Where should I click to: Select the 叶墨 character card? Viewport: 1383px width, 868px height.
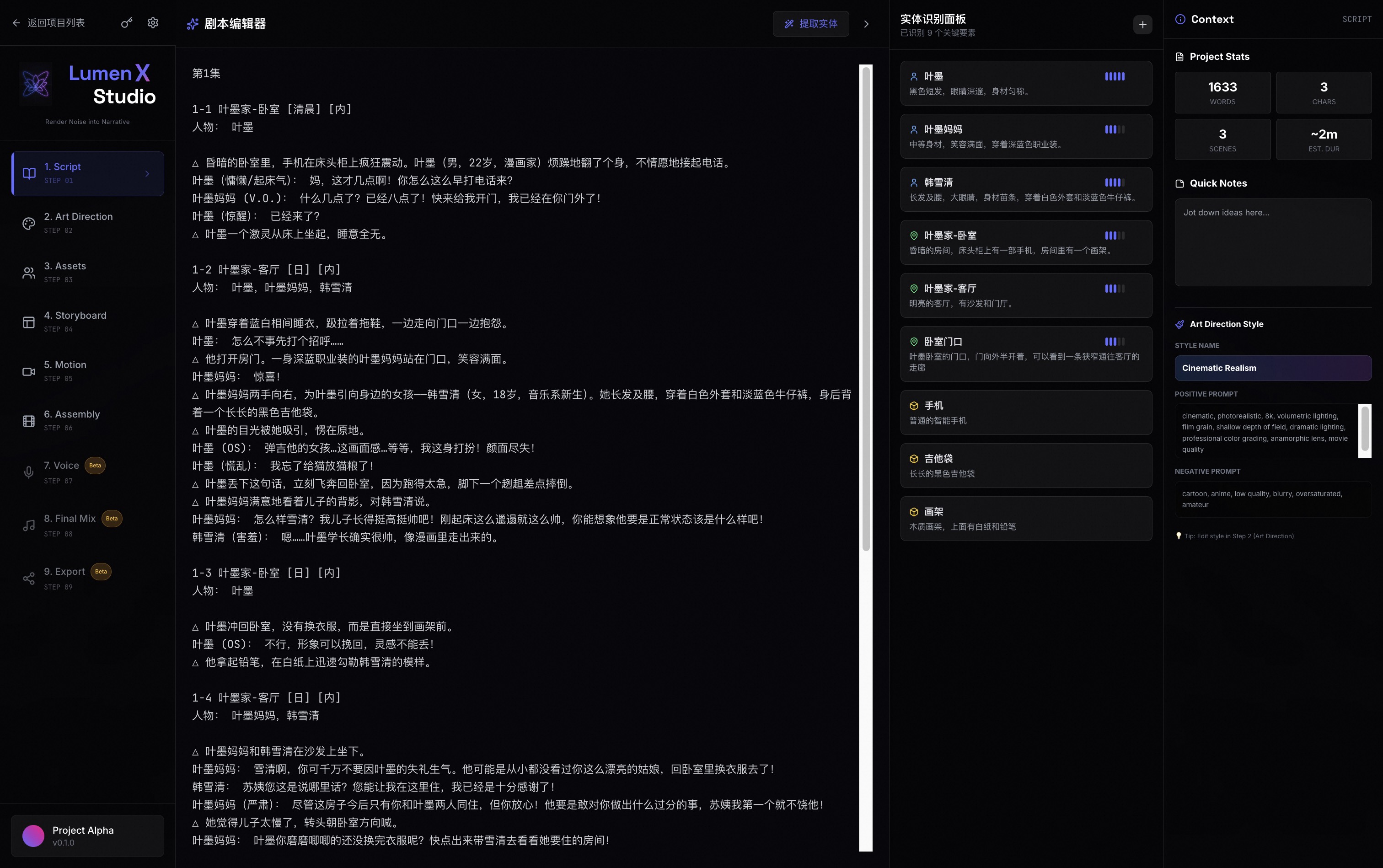click(x=1026, y=83)
